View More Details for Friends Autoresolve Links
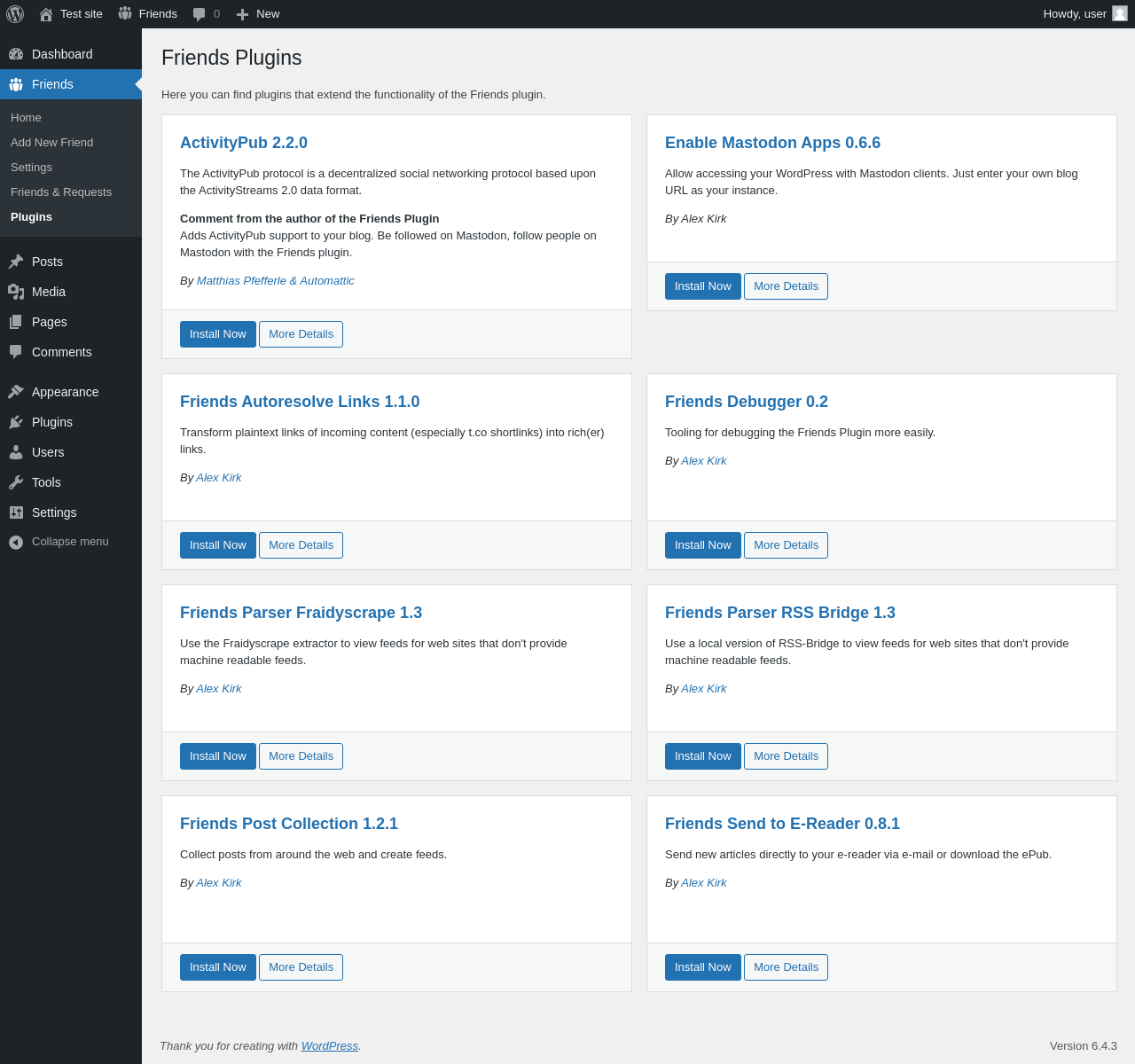Screen dimensions: 1135x1064 pos(301,545)
